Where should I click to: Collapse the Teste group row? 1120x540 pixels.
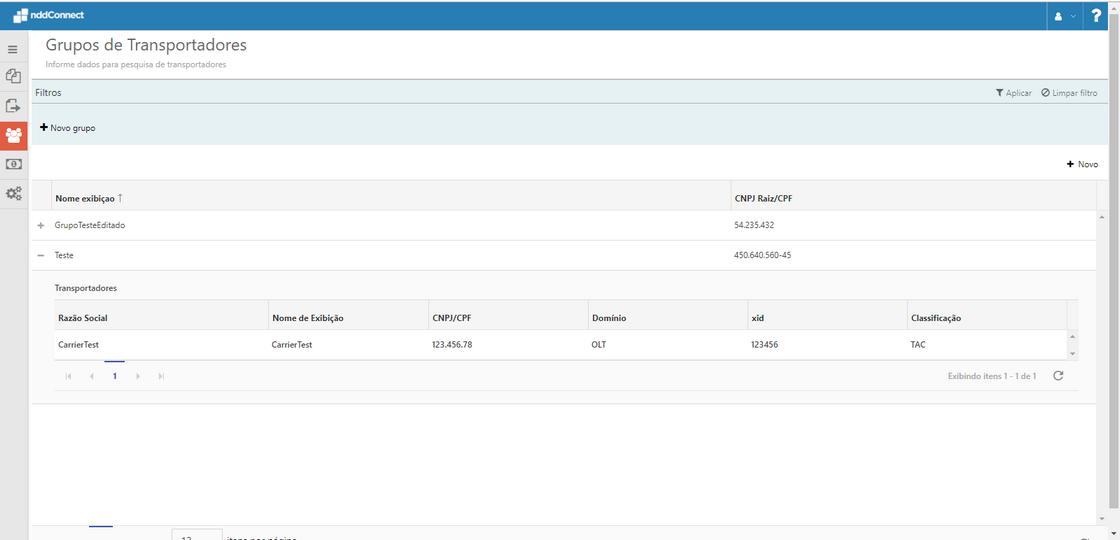[x=41, y=256]
